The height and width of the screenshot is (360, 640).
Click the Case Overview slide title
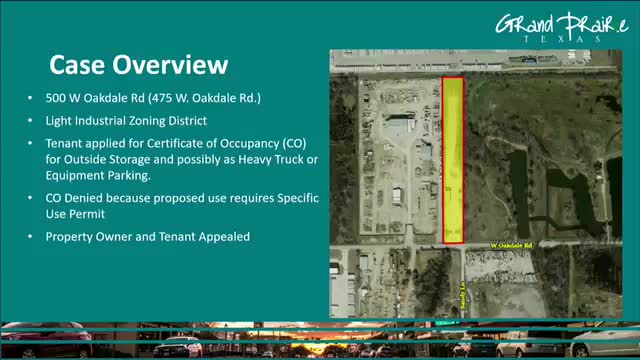point(138,65)
